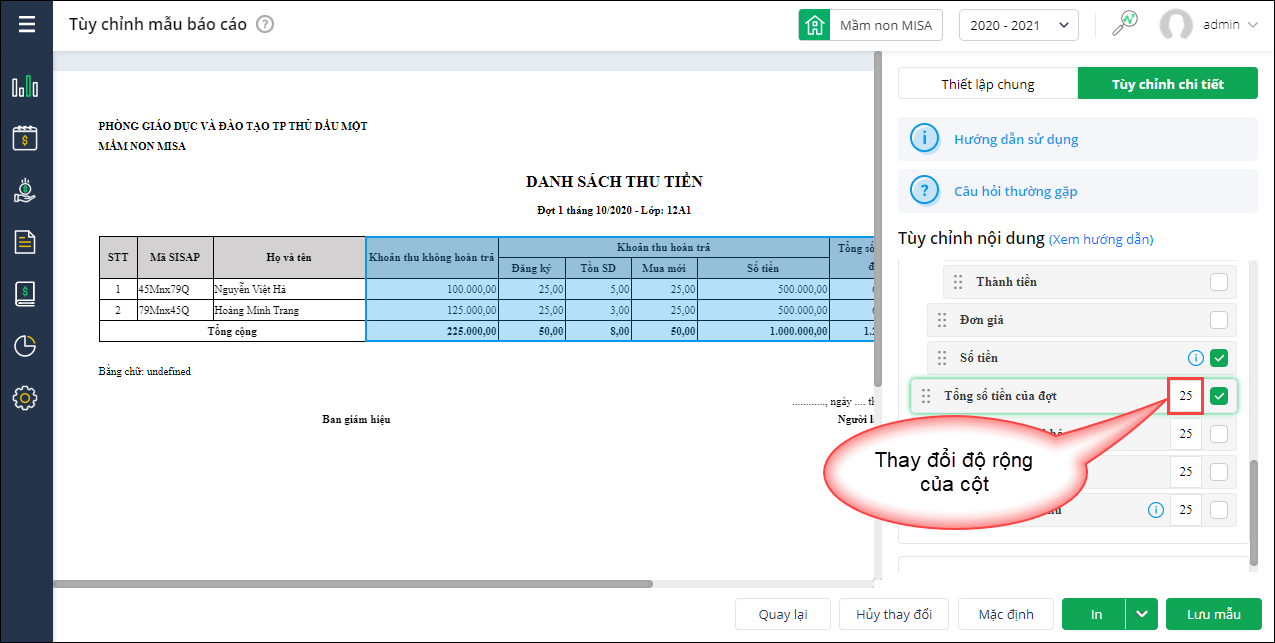This screenshot has height=643, width=1275.
Task: Click the preview vertical scrollbar
Action: [878, 220]
